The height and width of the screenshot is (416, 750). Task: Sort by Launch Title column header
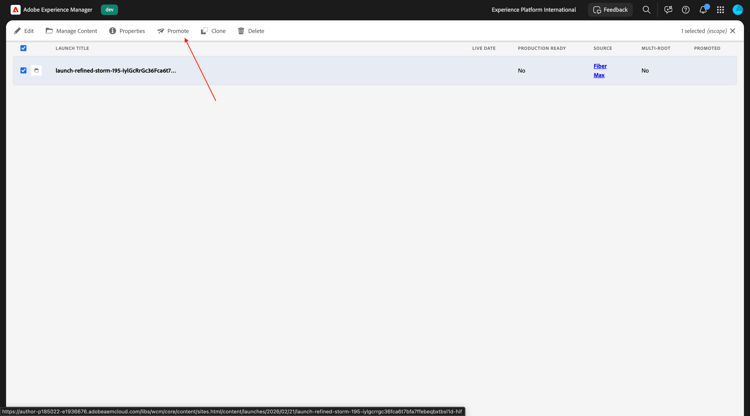point(72,48)
